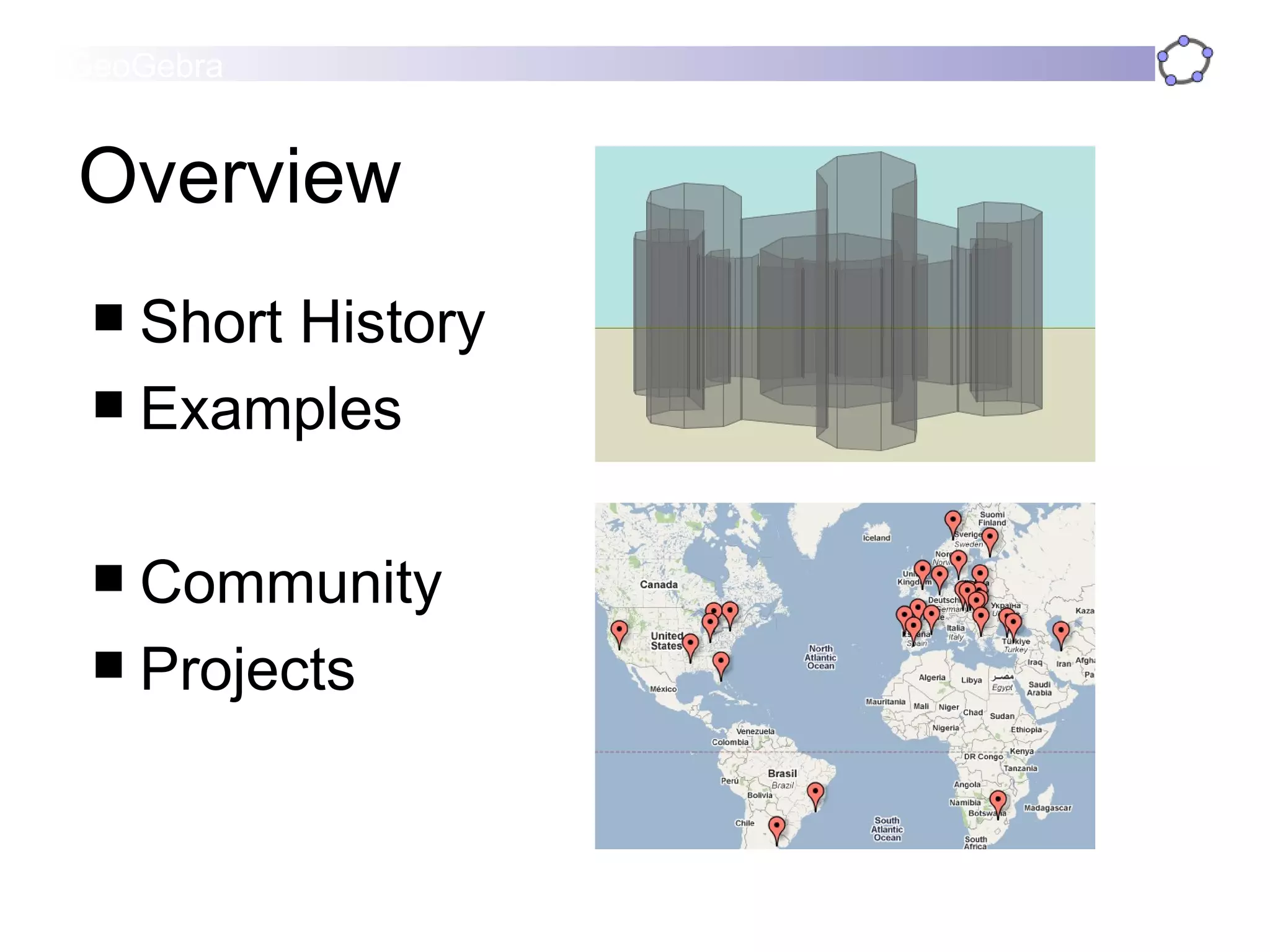Image resolution: width=1270 pixels, height=952 pixels.
Task: Click the map pin over Turkey
Action: [1013, 622]
